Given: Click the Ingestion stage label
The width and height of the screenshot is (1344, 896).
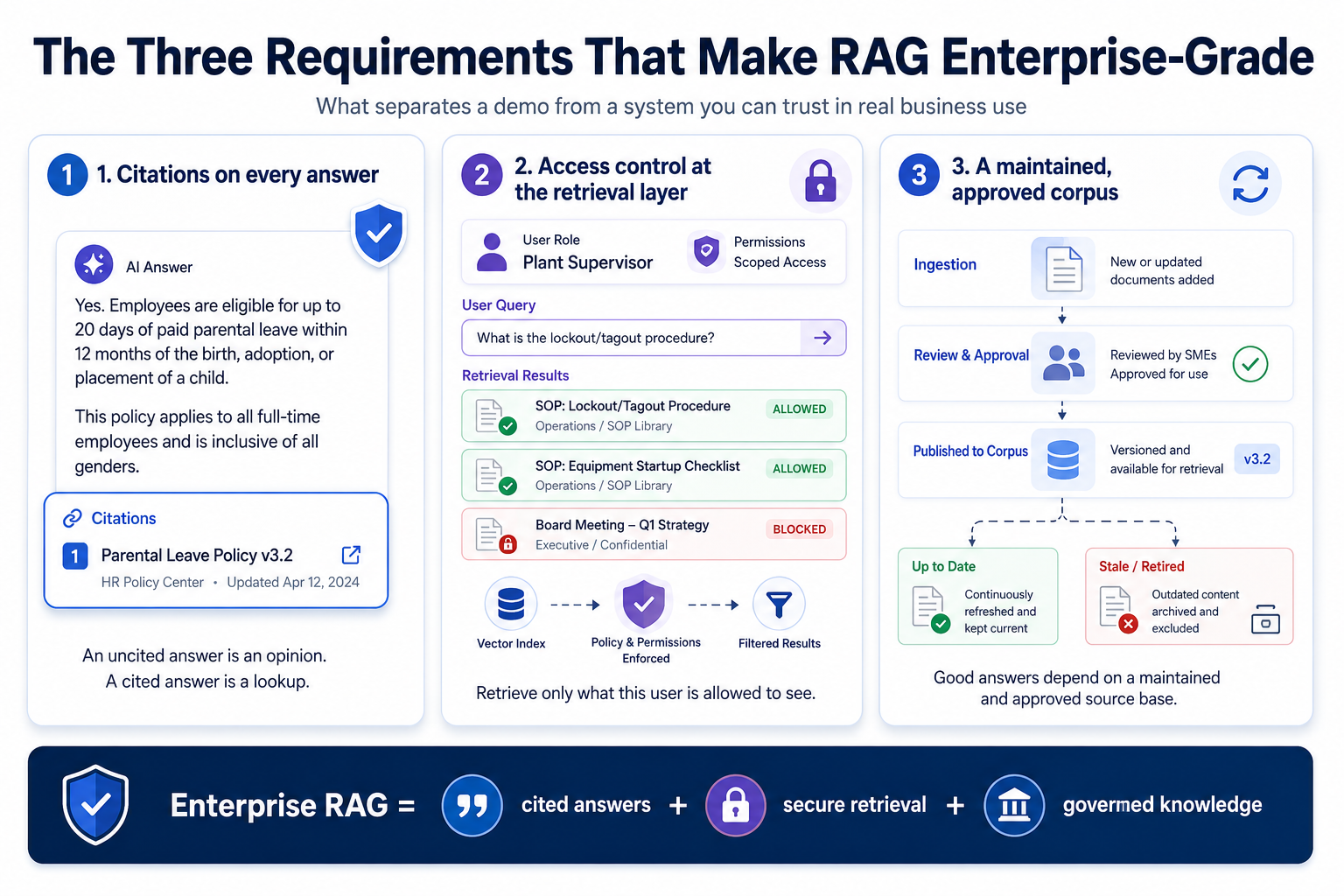Looking at the screenshot, I should (945, 264).
